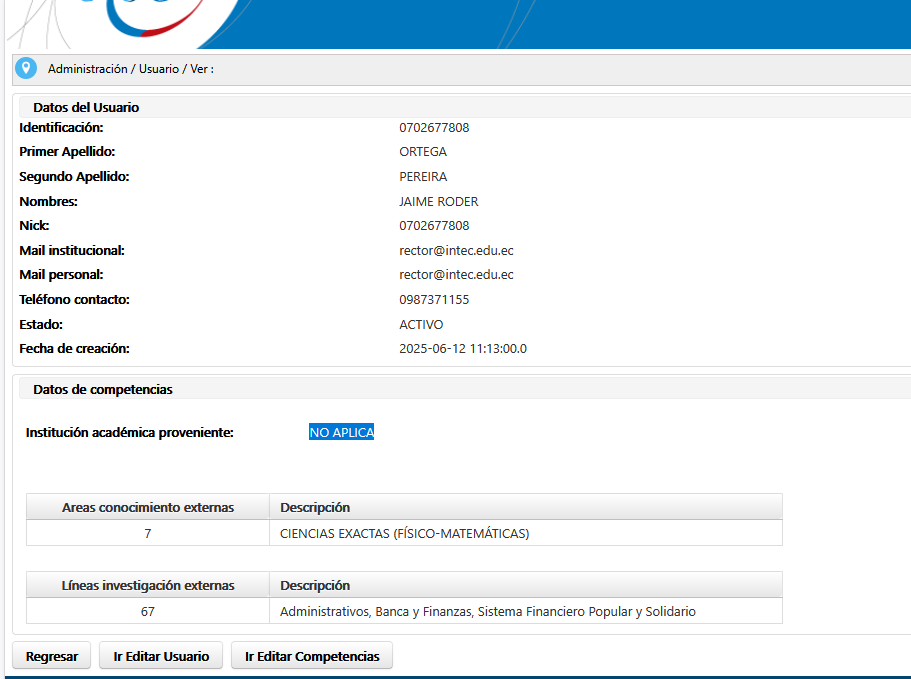Click the creation date 2025-06-12 11:13:00.0
Screen dimensions: 911x679
463,349
